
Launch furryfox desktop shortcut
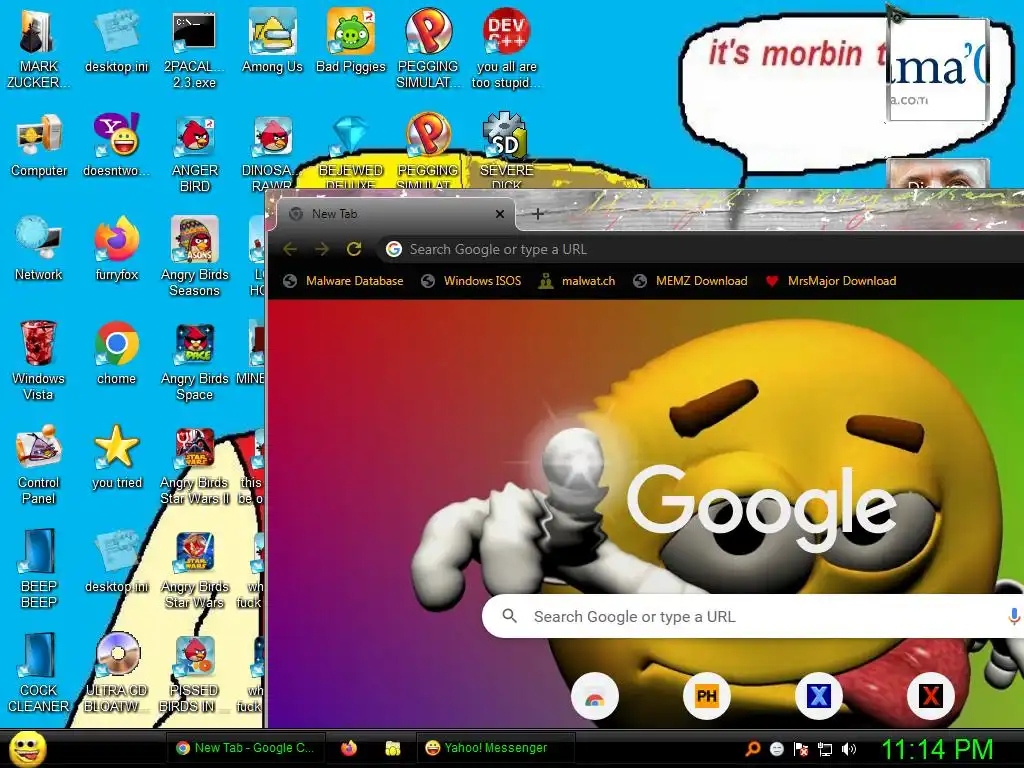pyautogui.click(x=116, y=249)
